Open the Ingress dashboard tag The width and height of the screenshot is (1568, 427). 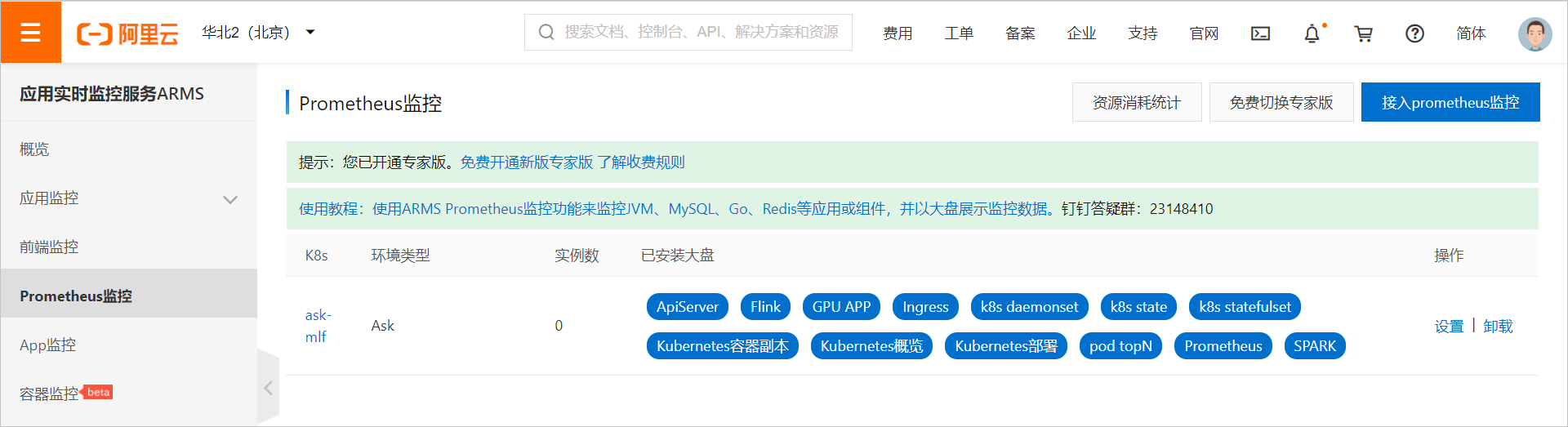(x=925, y=307)
